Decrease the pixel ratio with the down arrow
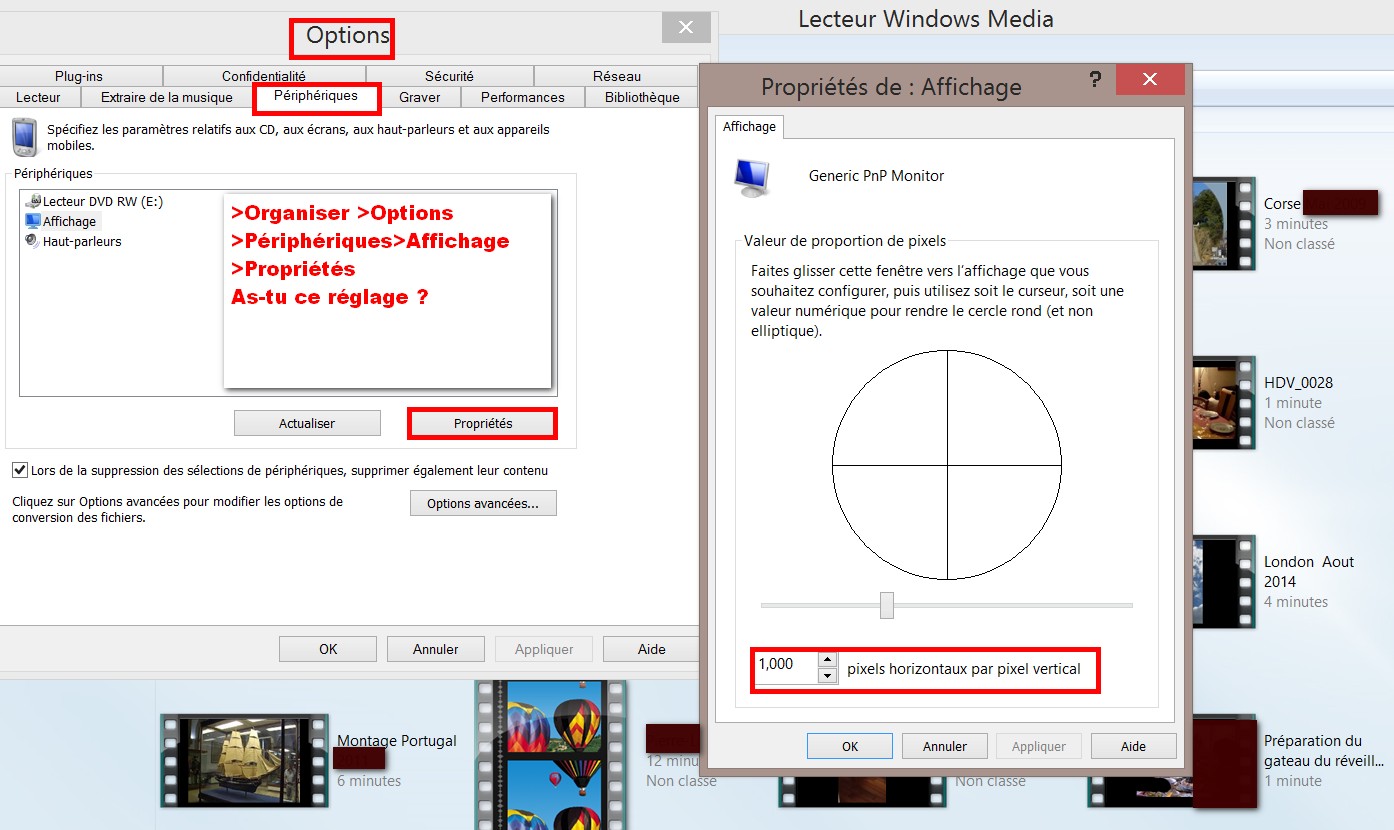Screen dimensions: 1394x830 coord(827,675)
